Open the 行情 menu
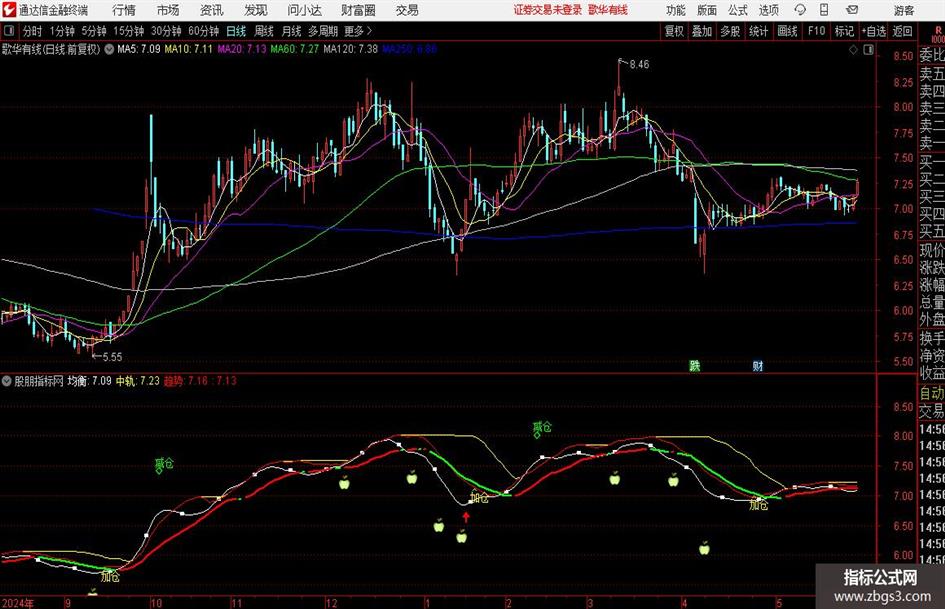The image size is (945, 609). [x=124, y=10]
